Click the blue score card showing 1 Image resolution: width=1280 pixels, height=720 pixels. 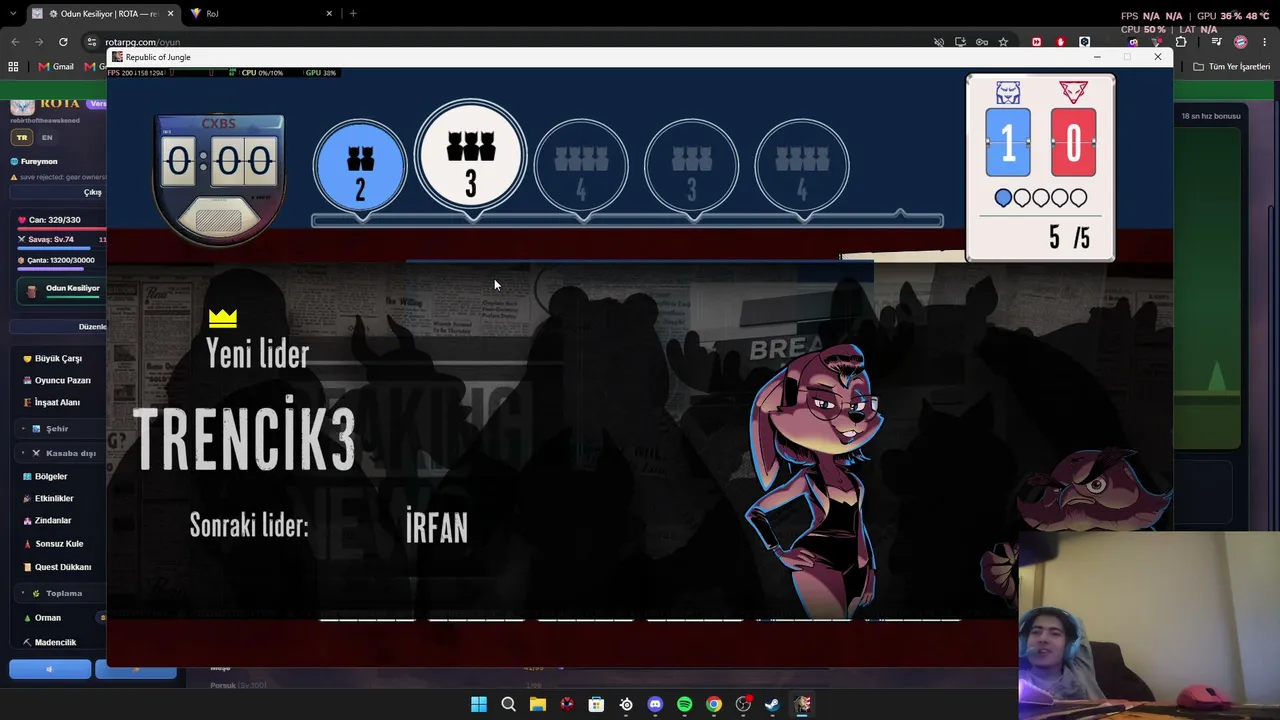[x=1008, y=143]
